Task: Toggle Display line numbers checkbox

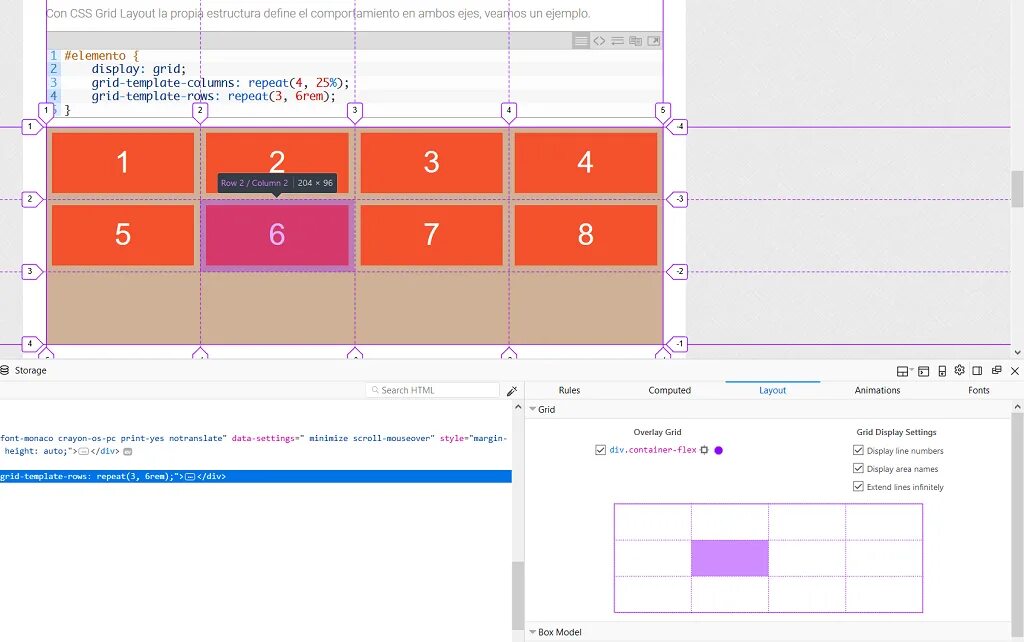Action: [x=858, y=450]
